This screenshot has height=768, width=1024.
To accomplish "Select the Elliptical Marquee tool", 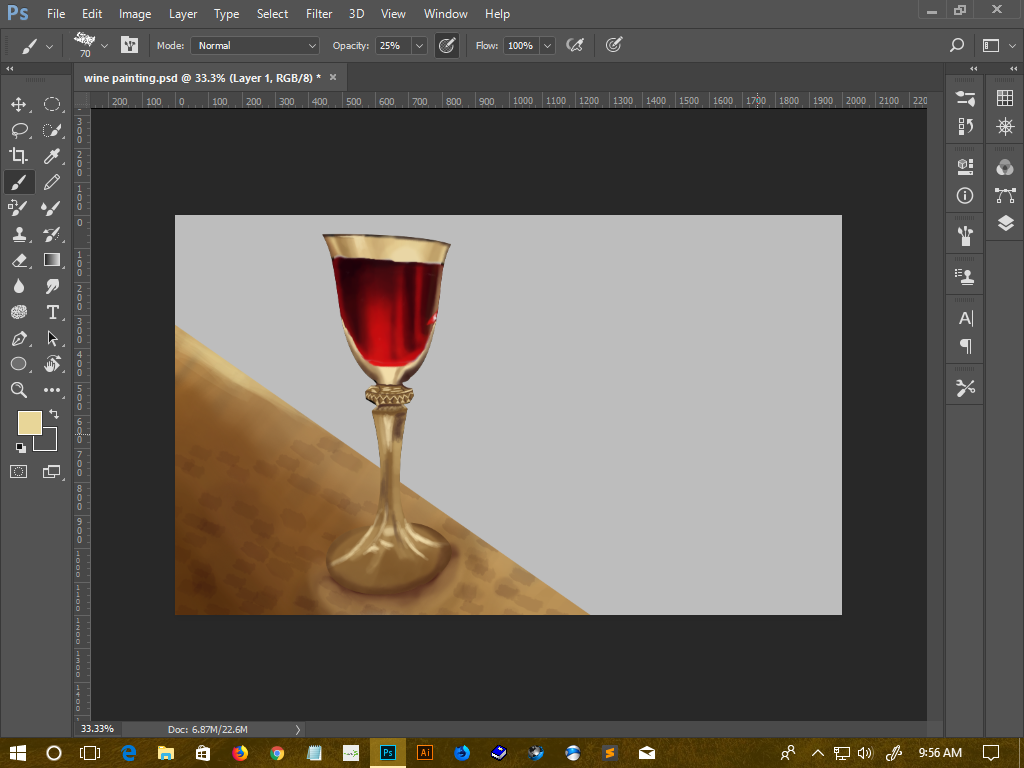I will pyautogui.click(x=52, y=104).
